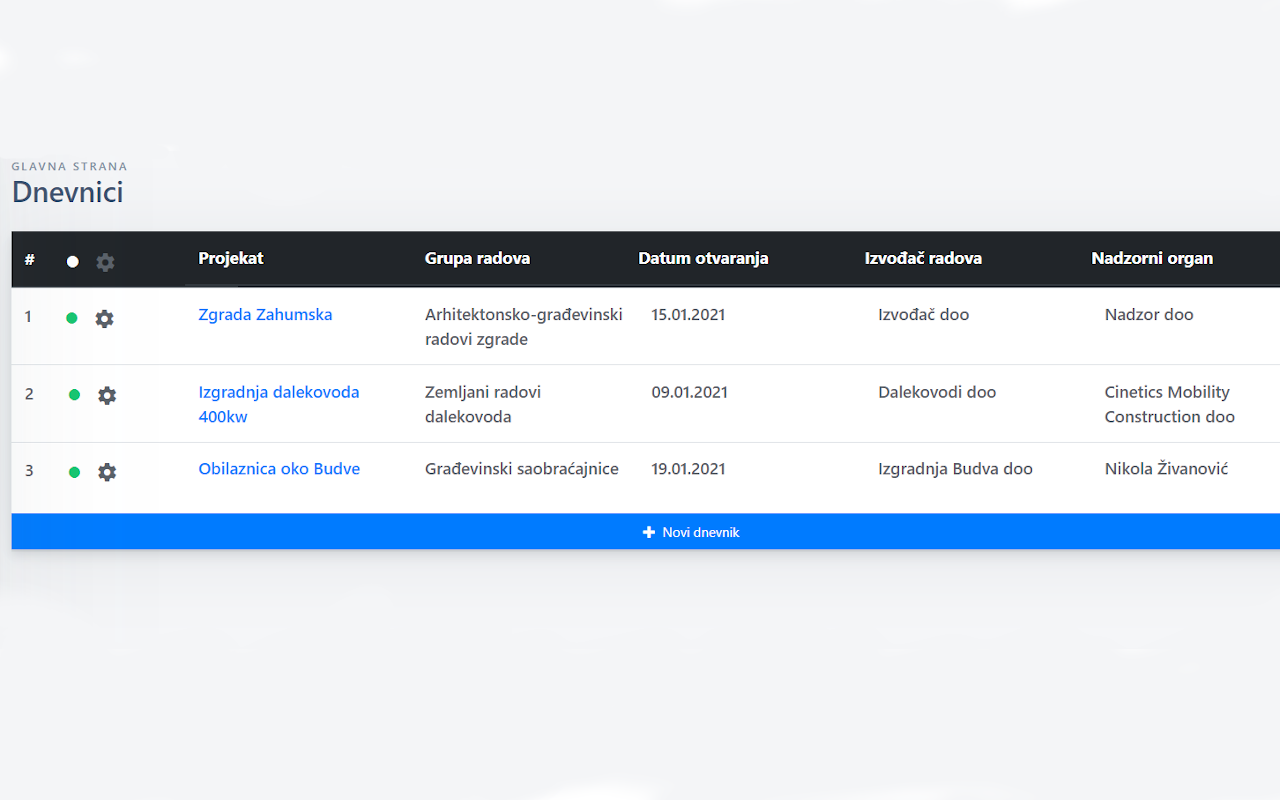
Task: Click green status dot in row 2
Action: (74, 395)
